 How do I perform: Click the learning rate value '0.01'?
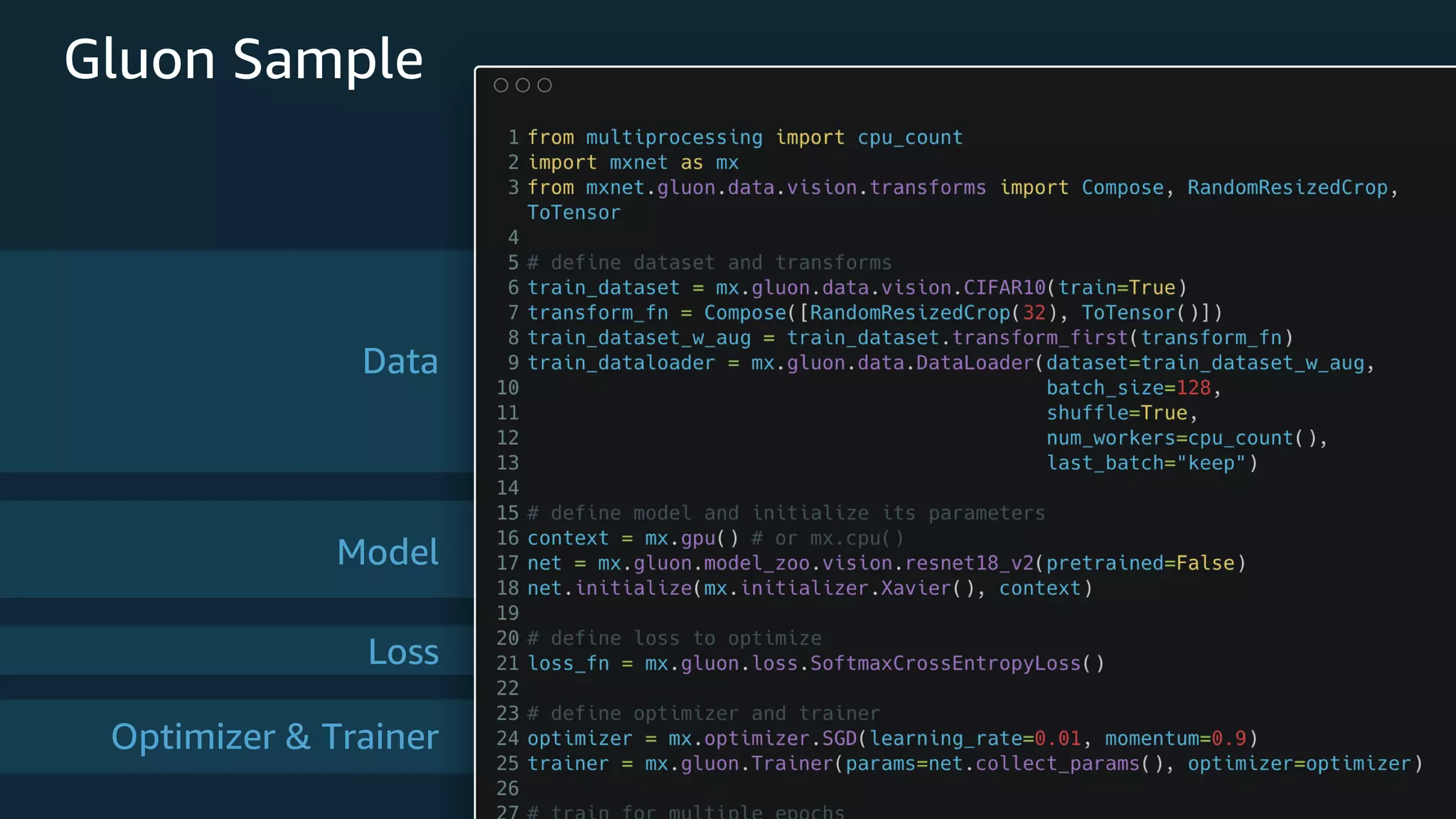point(1057,739)
